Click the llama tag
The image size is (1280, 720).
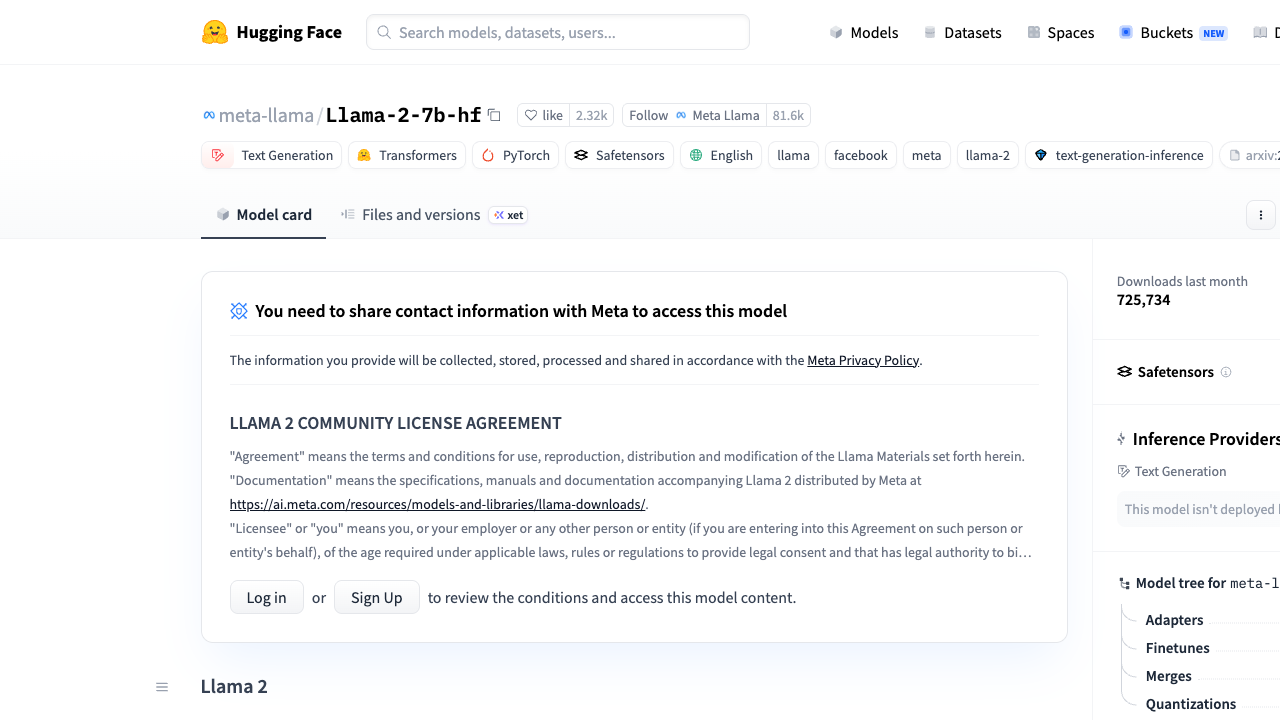[793, 155]
